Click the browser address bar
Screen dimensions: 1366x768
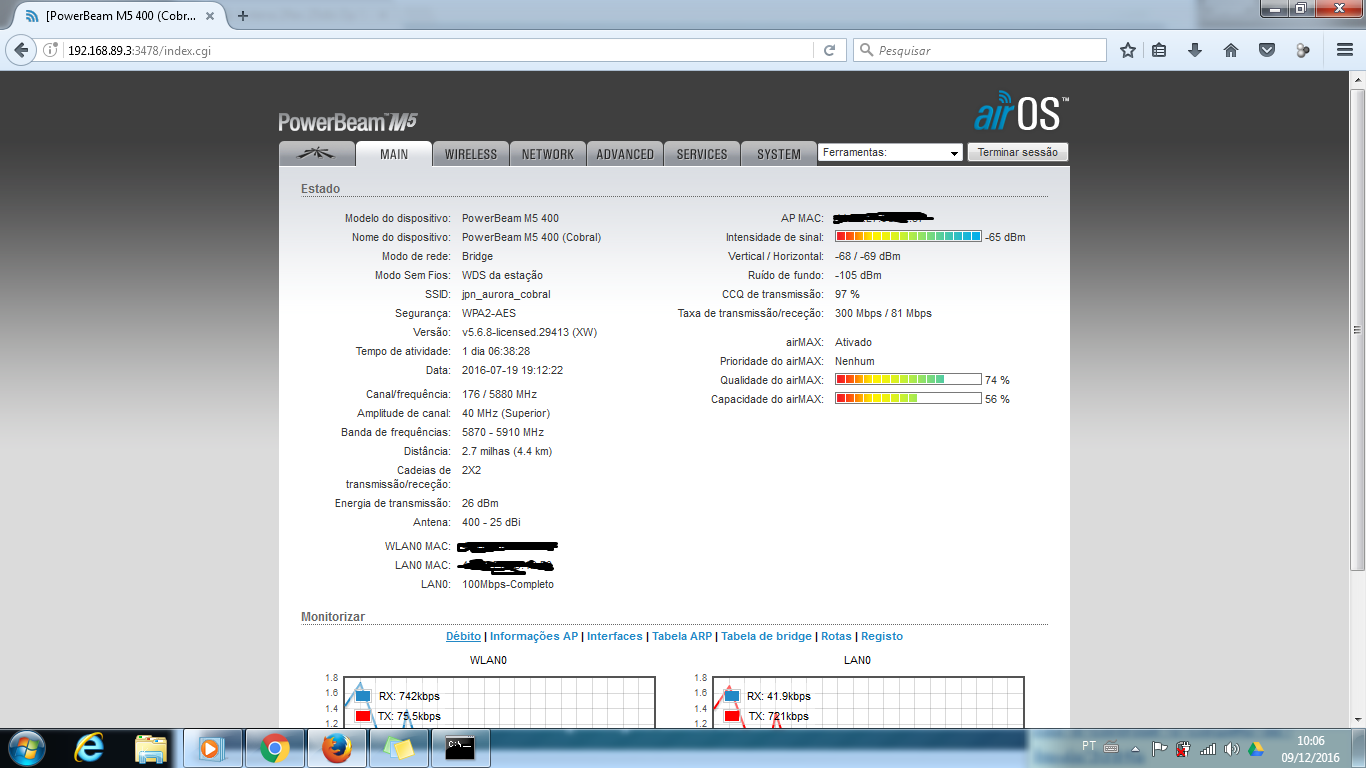pos(440,50)
